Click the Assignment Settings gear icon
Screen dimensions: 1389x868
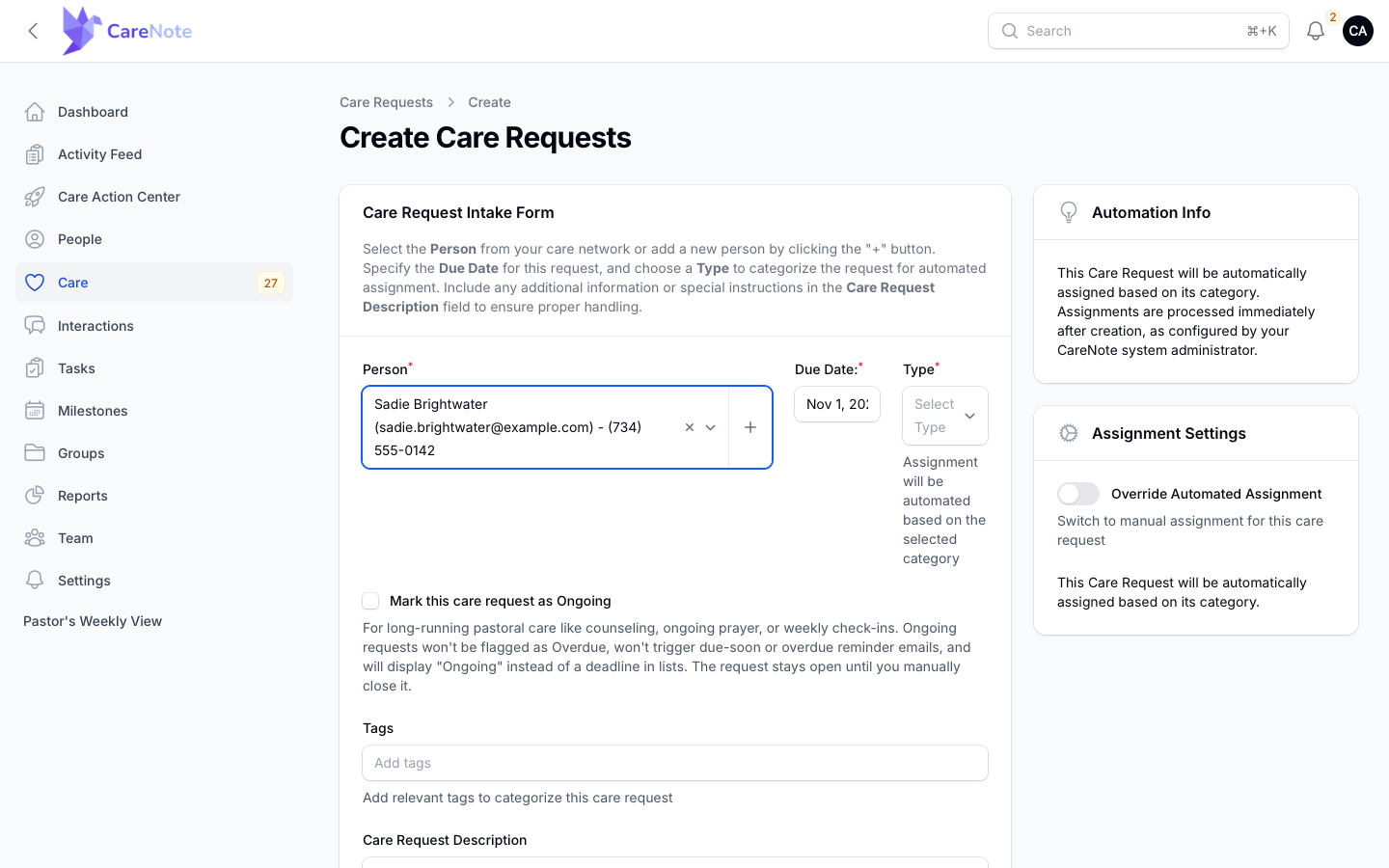pos(1069,433)
